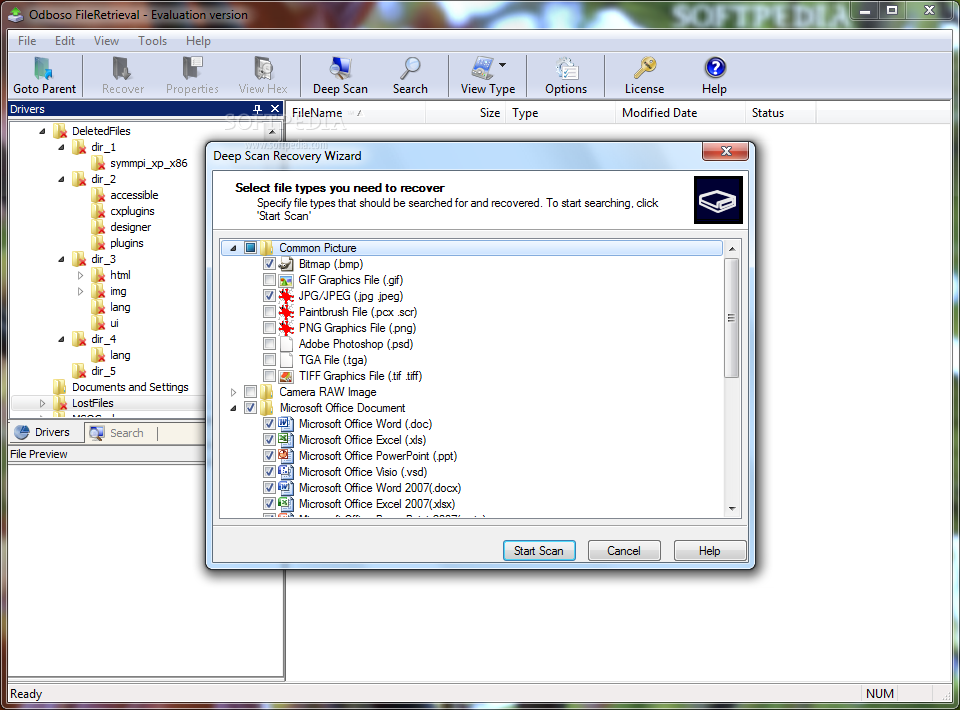
Task: Open the Help toolbar icon
Action: tap(714, 68)
